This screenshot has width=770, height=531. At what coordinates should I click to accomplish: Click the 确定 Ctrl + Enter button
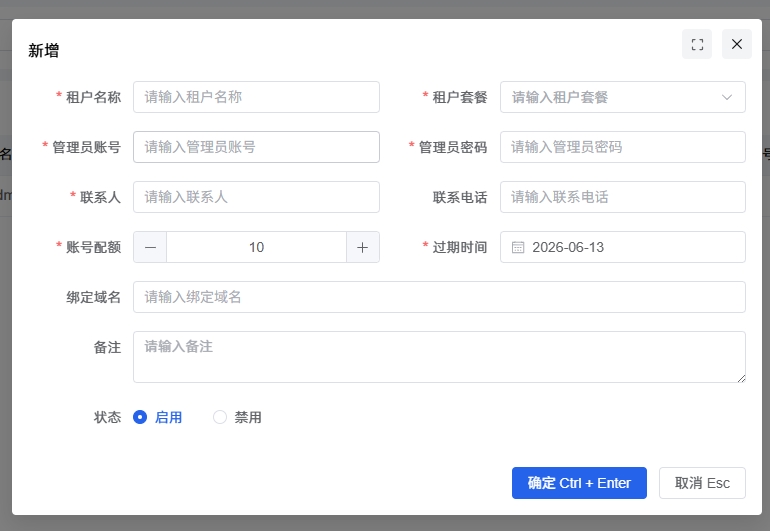tap(579, 483)
